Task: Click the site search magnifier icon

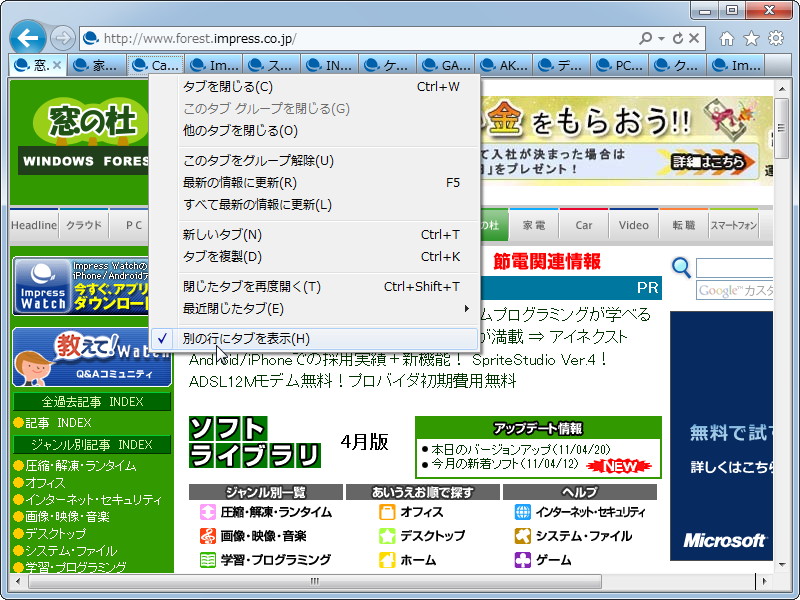Action: click(682, 267)
